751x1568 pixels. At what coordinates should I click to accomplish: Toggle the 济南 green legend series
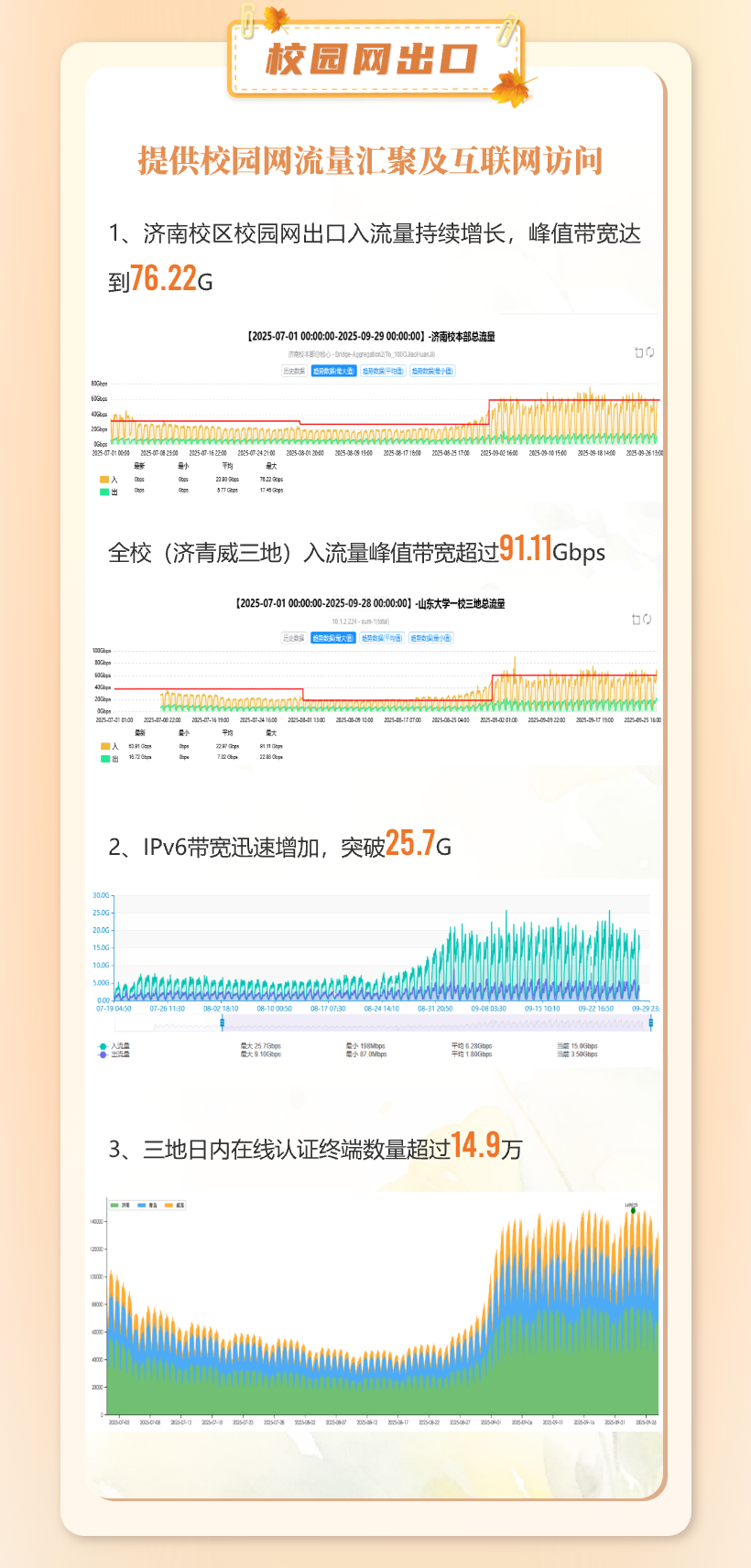[x=114, y=1206]
